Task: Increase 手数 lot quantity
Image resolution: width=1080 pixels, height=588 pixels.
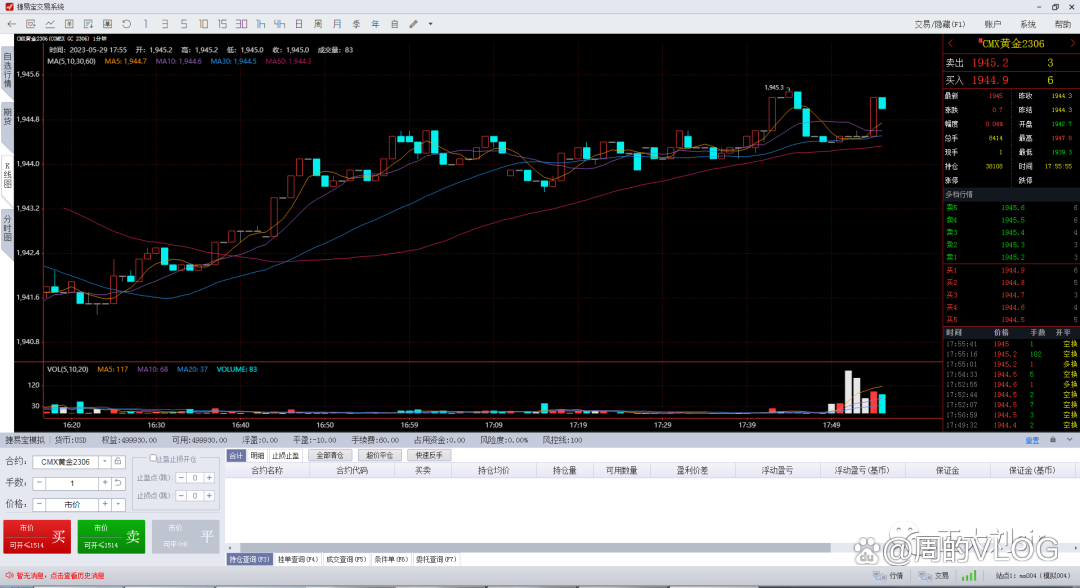Action: 105,483
